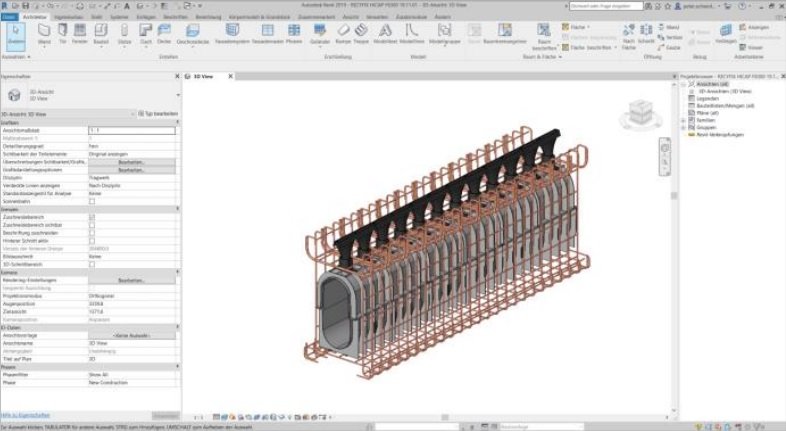The image size is (786, 431).
Task: Click the ViewCube in the 3D view
Action: (640, 114)
